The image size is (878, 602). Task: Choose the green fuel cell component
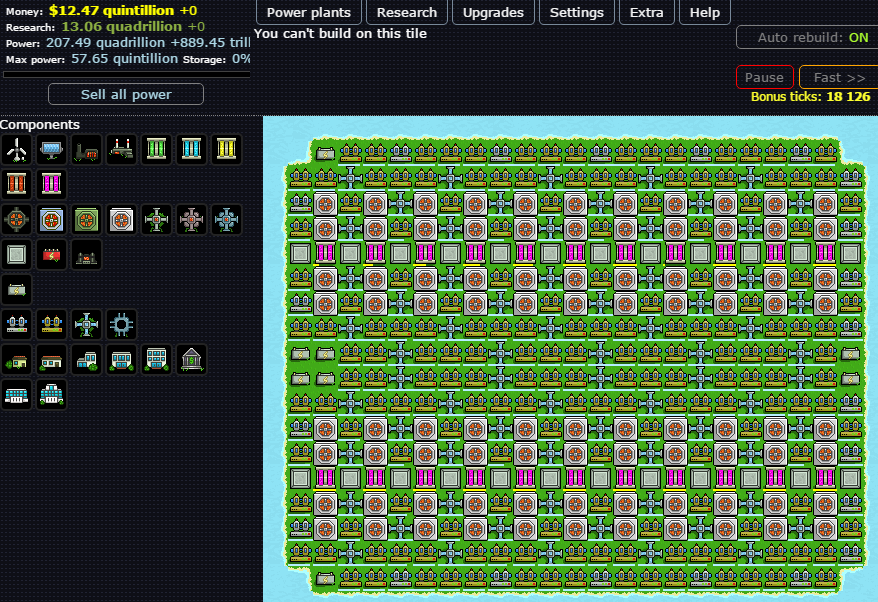point(156,150)
